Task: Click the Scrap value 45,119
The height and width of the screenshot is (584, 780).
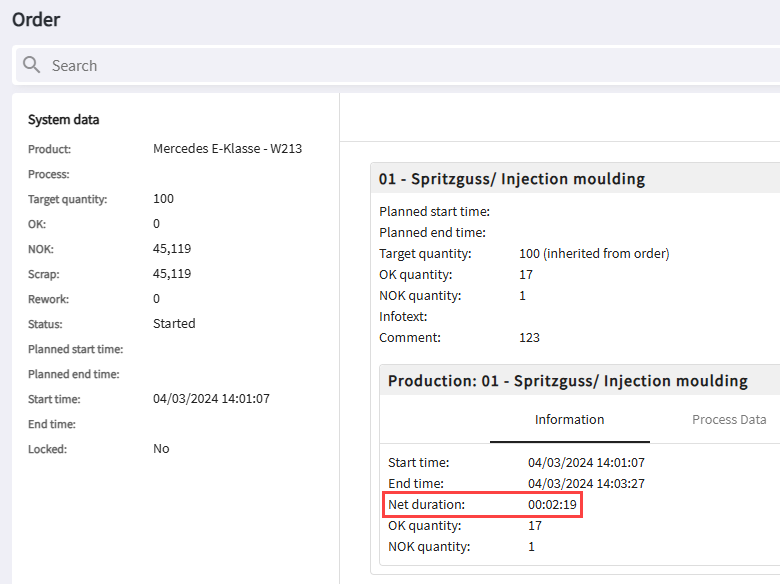Action: pyautogui.click(x=172, y=274)
